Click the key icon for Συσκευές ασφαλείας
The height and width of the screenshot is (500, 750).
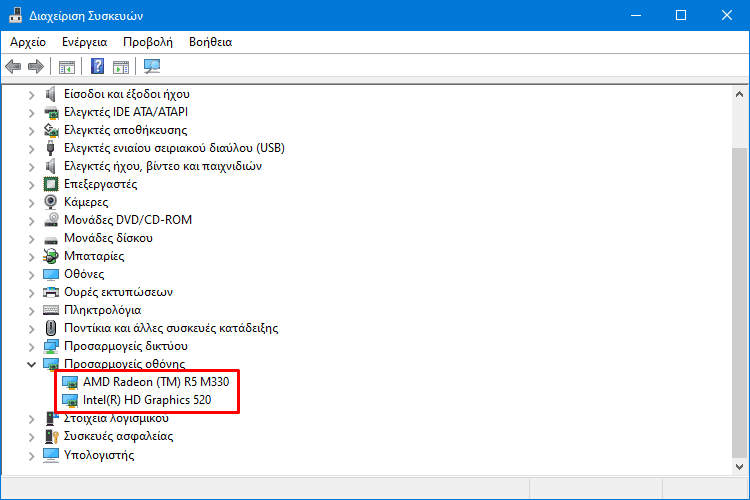(x=51, y=436)
